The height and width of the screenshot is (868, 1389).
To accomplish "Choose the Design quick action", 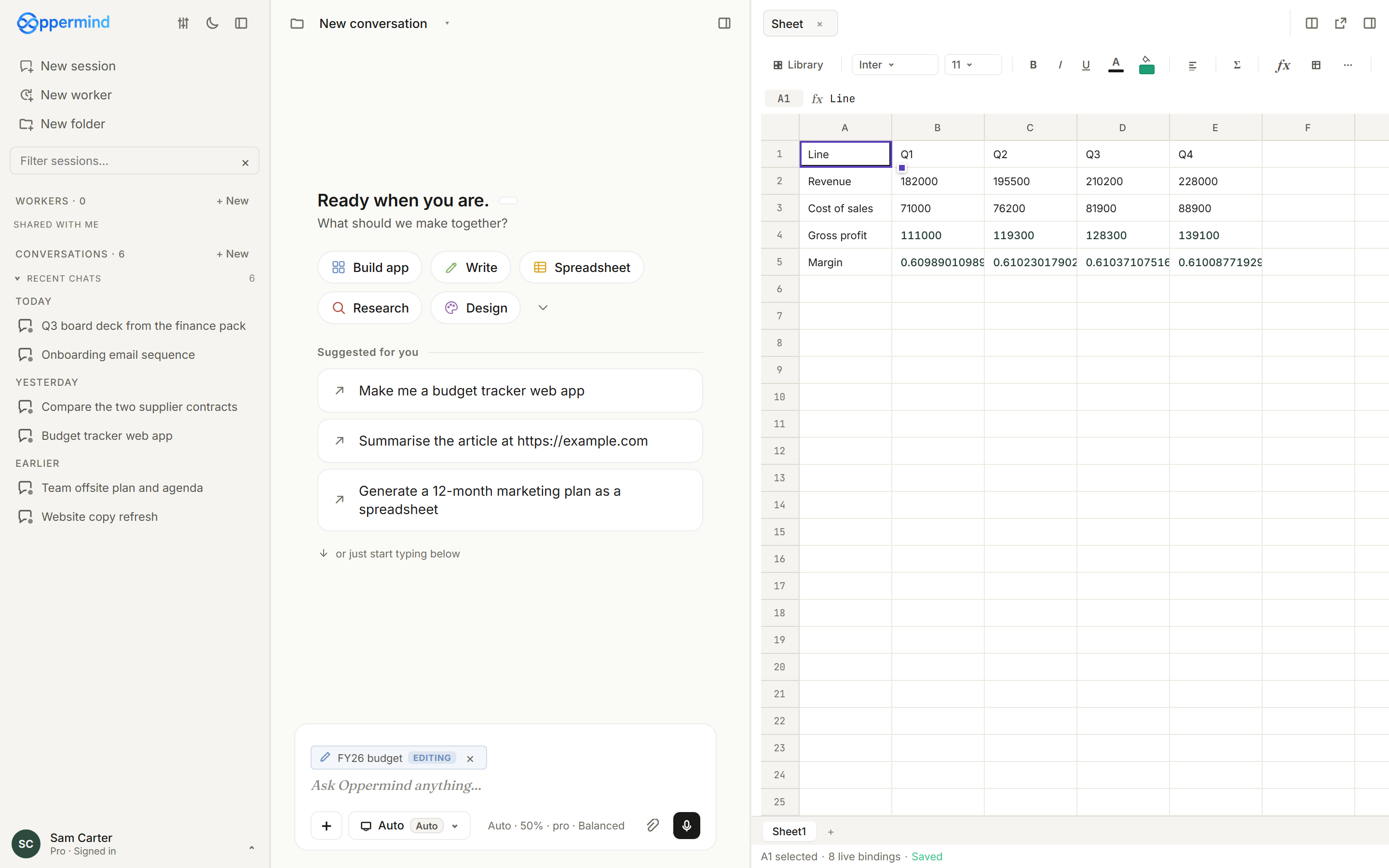I will click(x=475, y=308).
